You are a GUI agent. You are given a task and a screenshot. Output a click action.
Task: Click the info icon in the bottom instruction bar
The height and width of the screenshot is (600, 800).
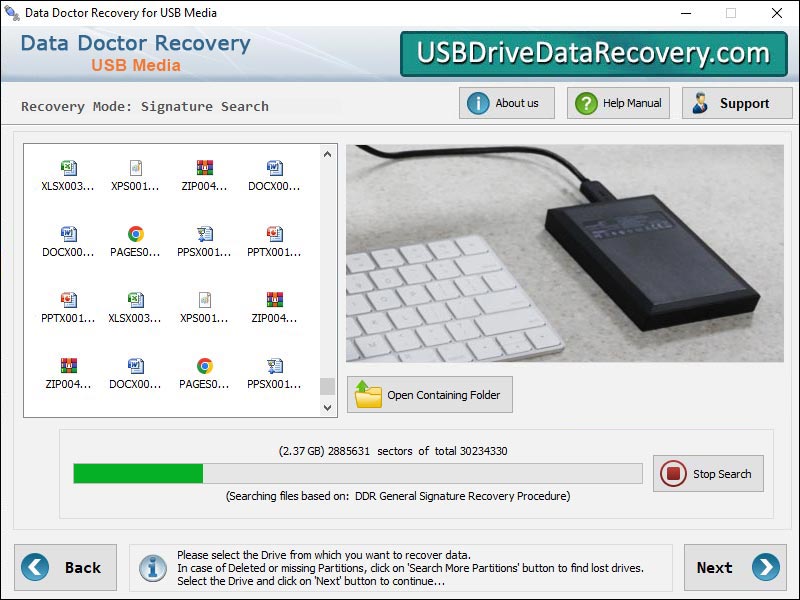[x=151, y=568]
